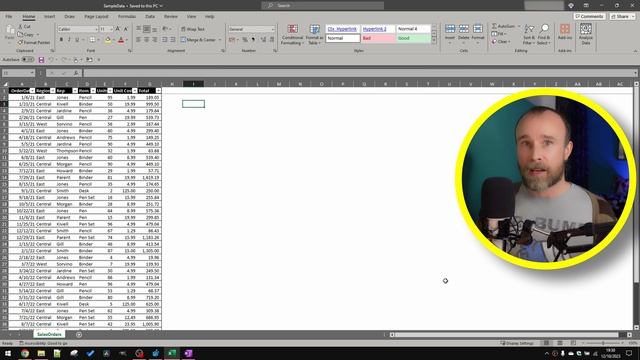Toggle Wrap Text
The height and width of the screenshot is (360, 640).
192,29
